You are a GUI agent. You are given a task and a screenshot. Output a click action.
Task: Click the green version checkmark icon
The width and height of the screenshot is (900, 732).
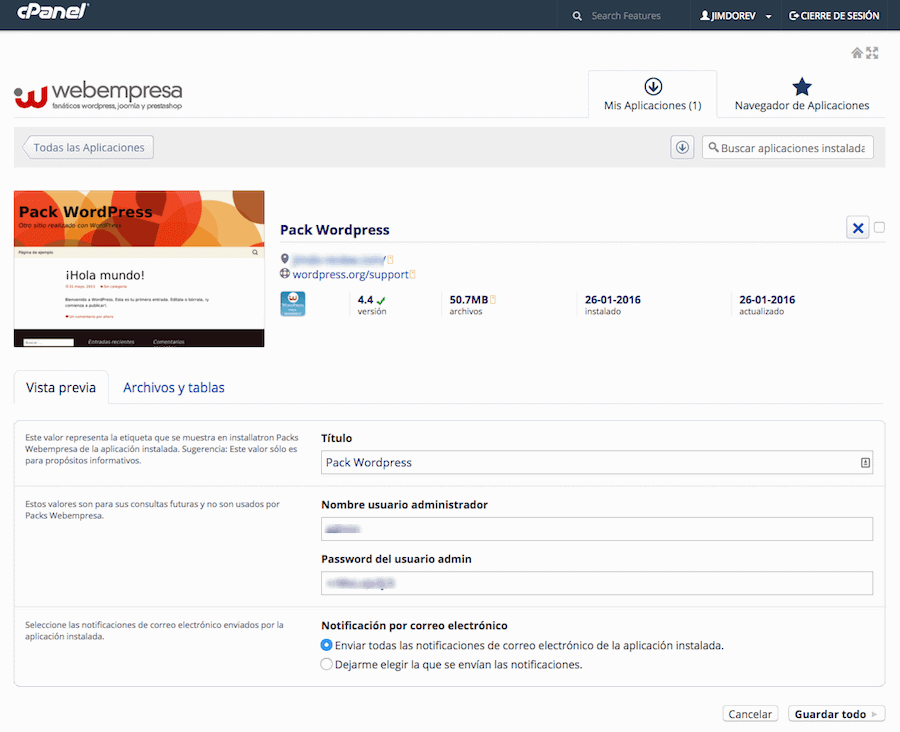tap(381, 300)
